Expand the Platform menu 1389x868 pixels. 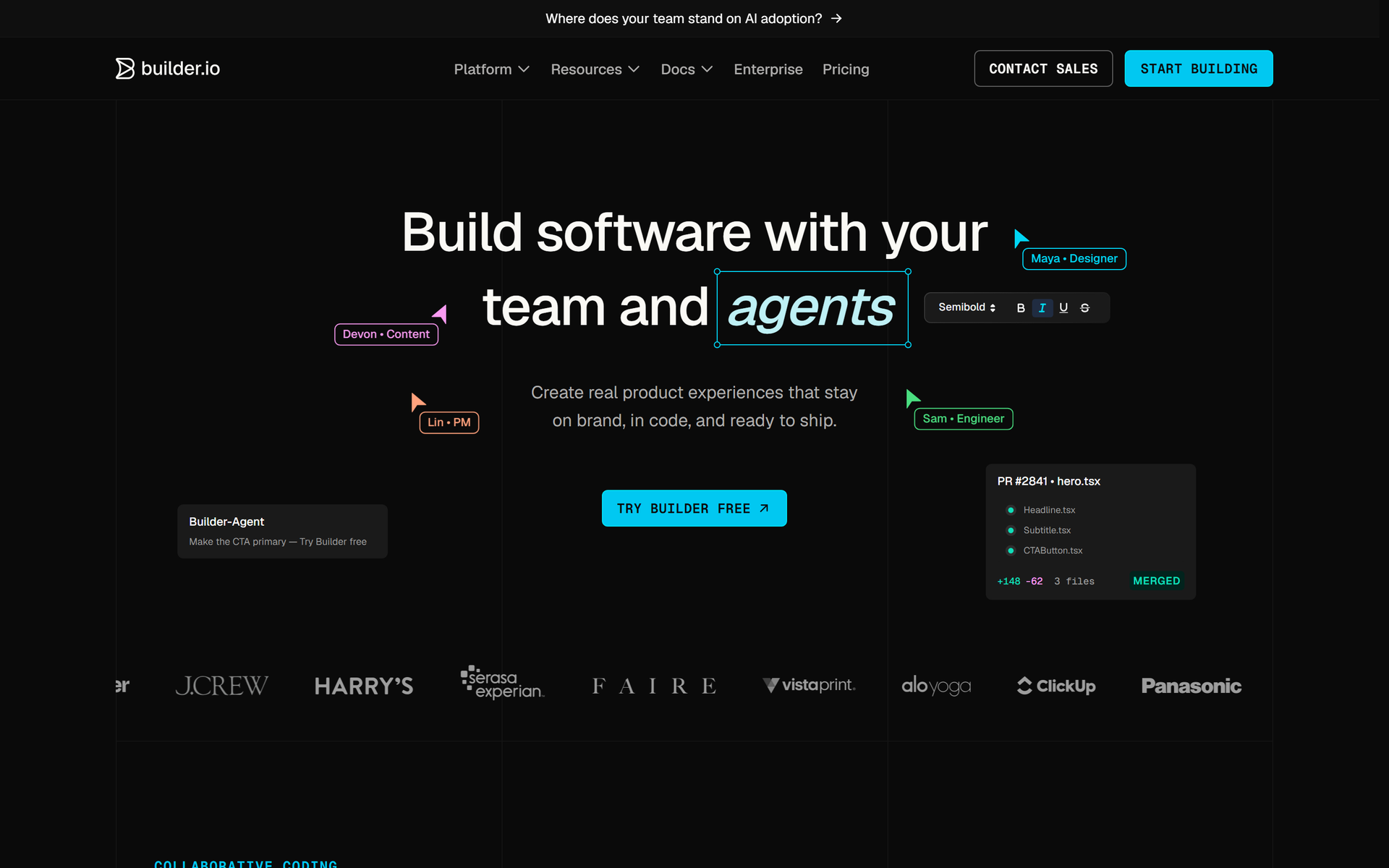[491, 69]
